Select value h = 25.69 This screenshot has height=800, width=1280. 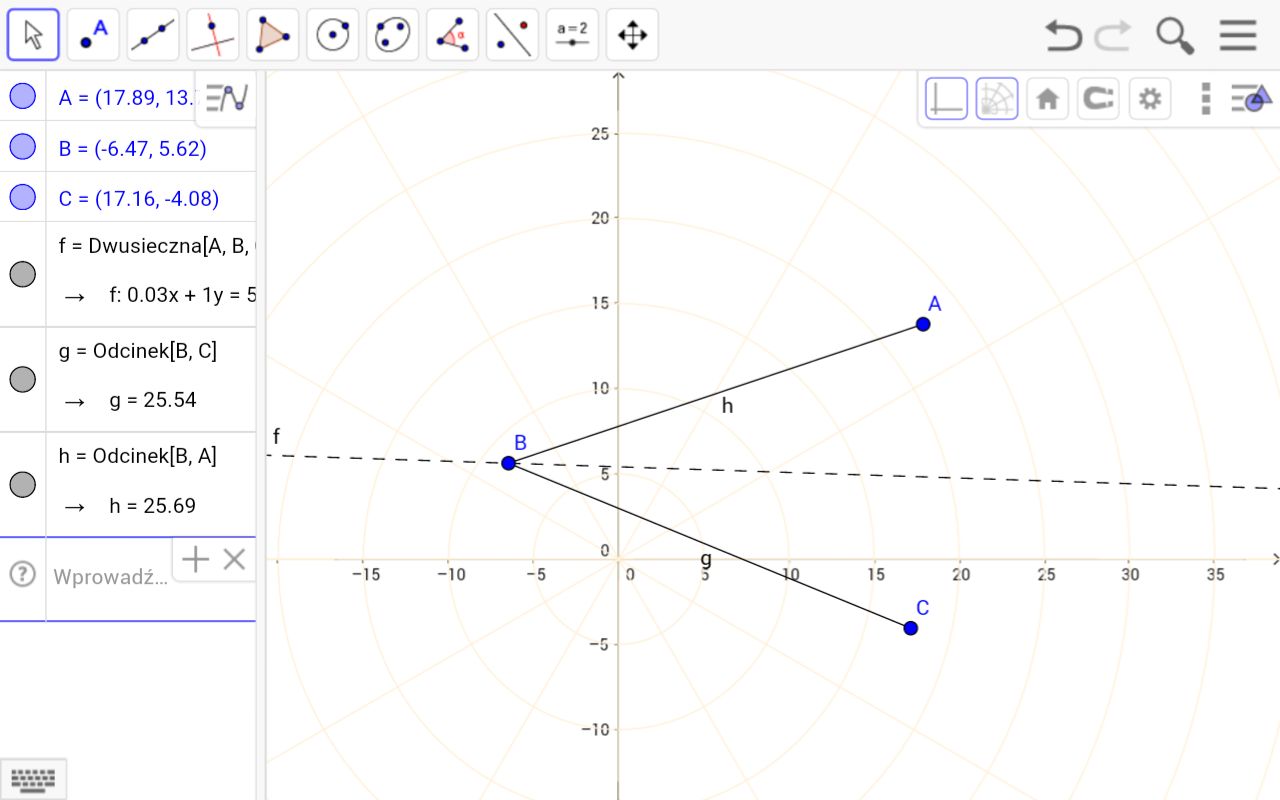[x=153, y=506]
